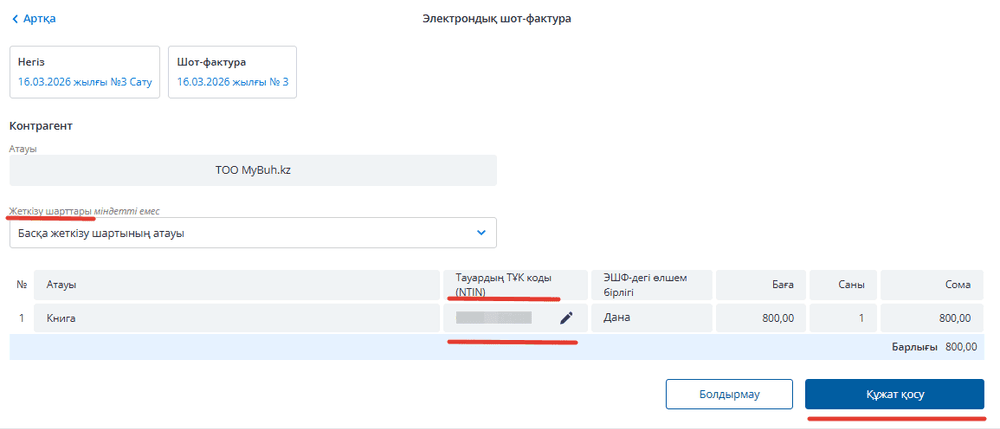This screenshot has width=1000, height=429.
Task: Click the Электрондық шот-фактура page title
Action: coord(497,19)
